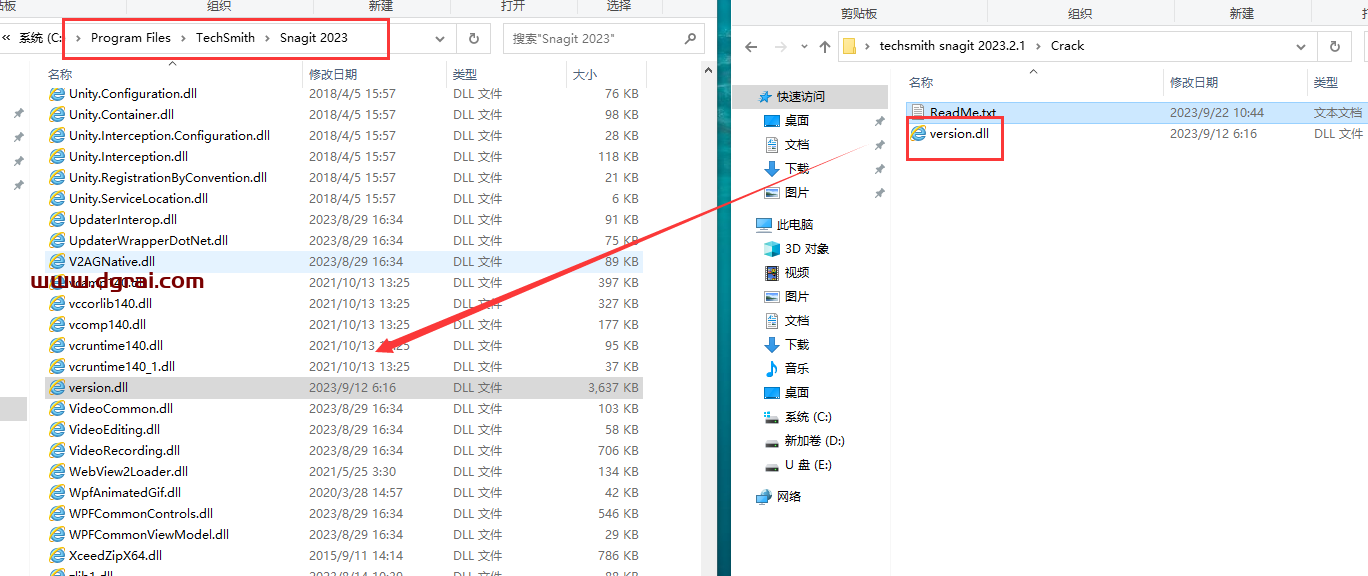Select vccorlib140.dll file icon
The image size is (1368, 576).
point(57,304)
